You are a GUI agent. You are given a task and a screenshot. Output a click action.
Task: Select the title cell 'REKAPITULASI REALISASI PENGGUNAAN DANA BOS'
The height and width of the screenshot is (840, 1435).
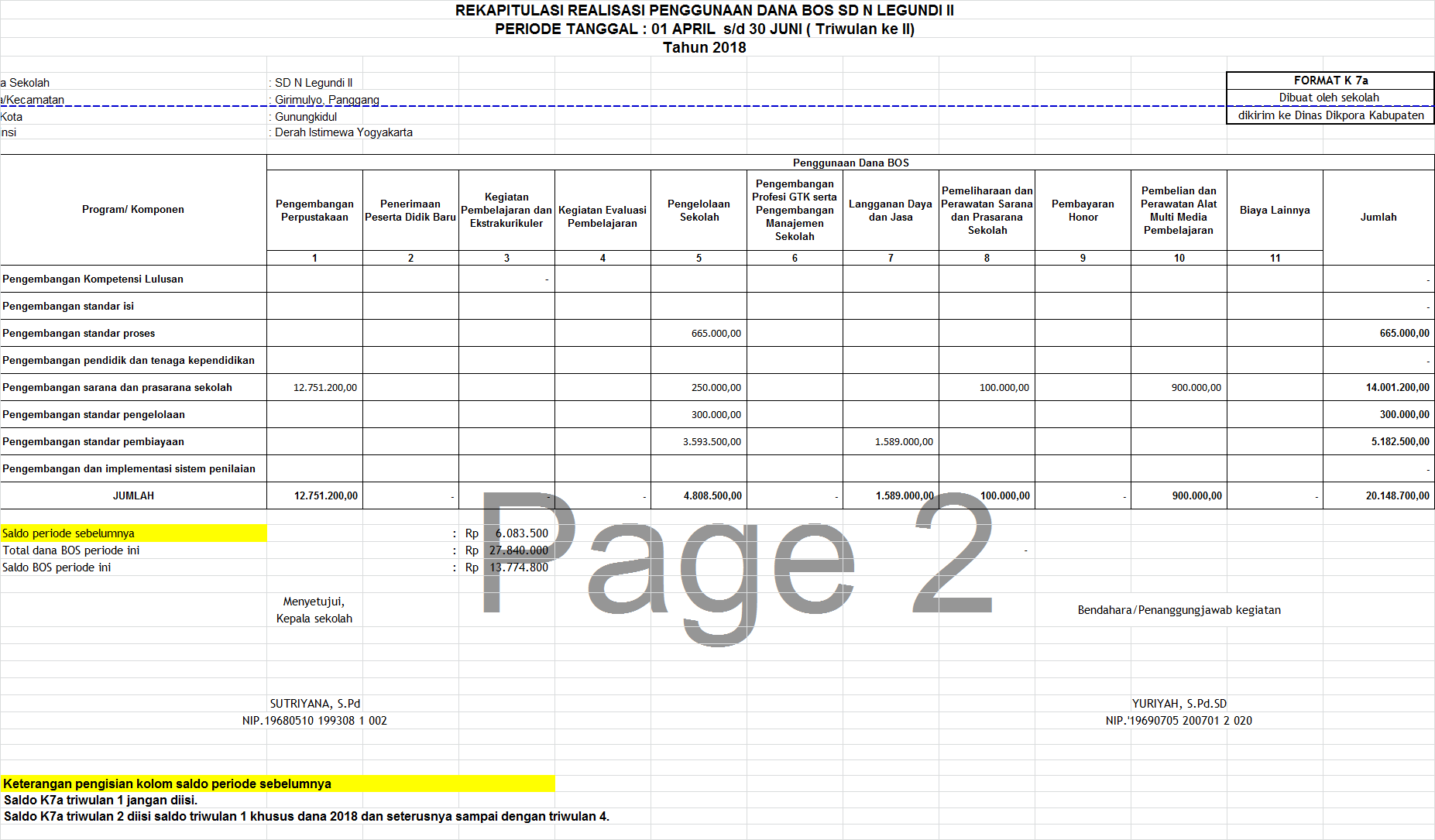point(704,10)
